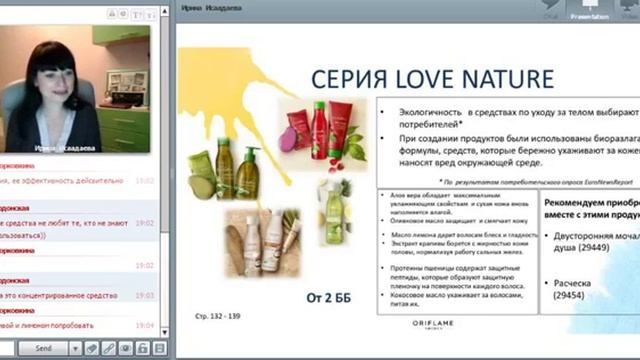Click the 19:03 timestamp in chat
This screenshot has width=640, height=360.
coord(144,295)
